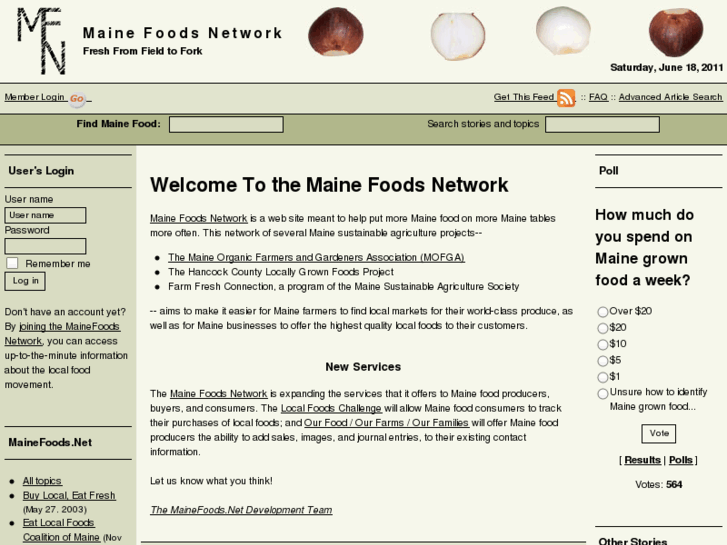The image size is (727, 545).
Task: Click the round Go button icon
Action: [77, 99]
